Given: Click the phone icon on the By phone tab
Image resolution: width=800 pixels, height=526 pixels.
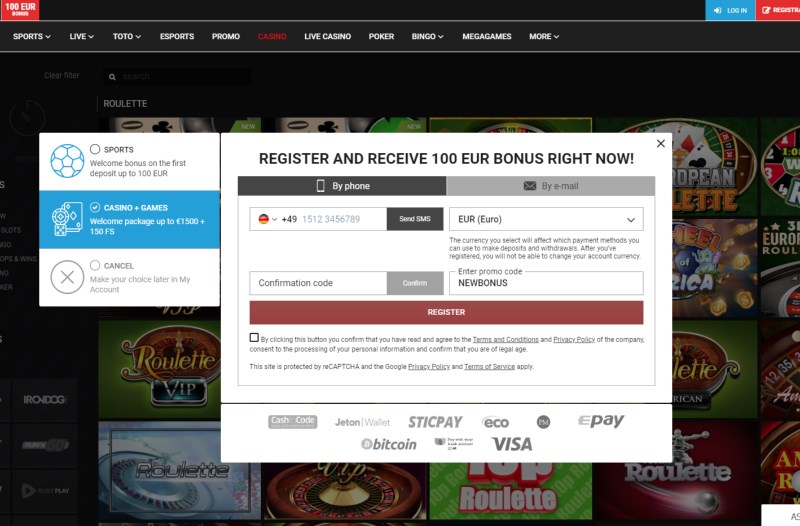Looking at the screenshot, I should click(x=320, y=186).
